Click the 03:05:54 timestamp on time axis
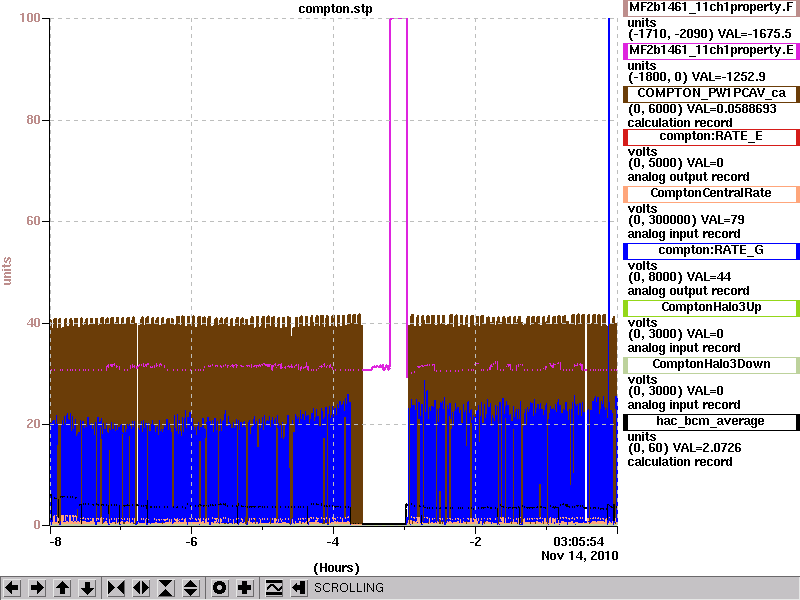Viewport: 800px width, 600px height. coord(579,541)
